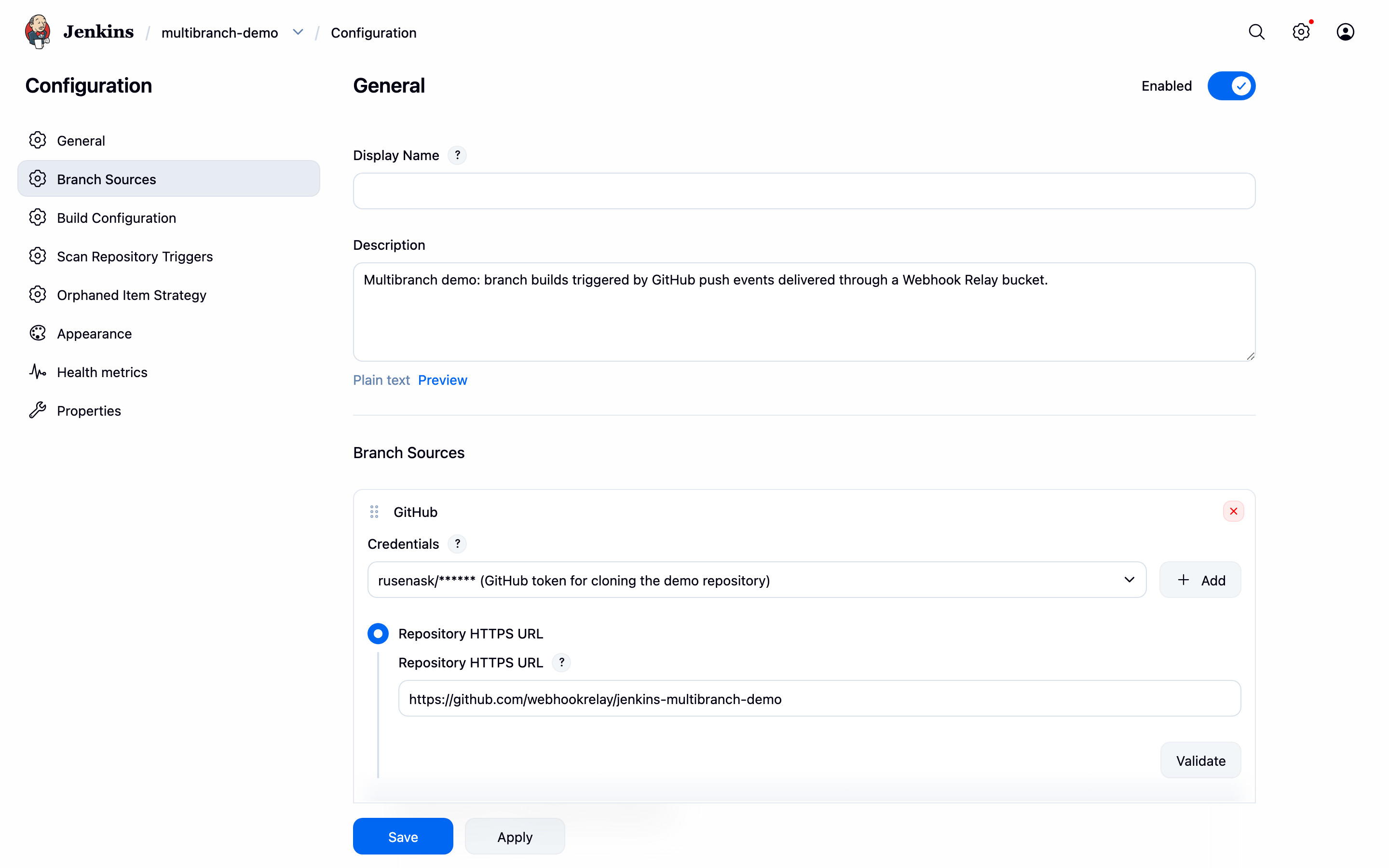Click the Branch Sources sidebar gear icon
Viewport: 1389px width, 868px height.
tap(38, 179)
